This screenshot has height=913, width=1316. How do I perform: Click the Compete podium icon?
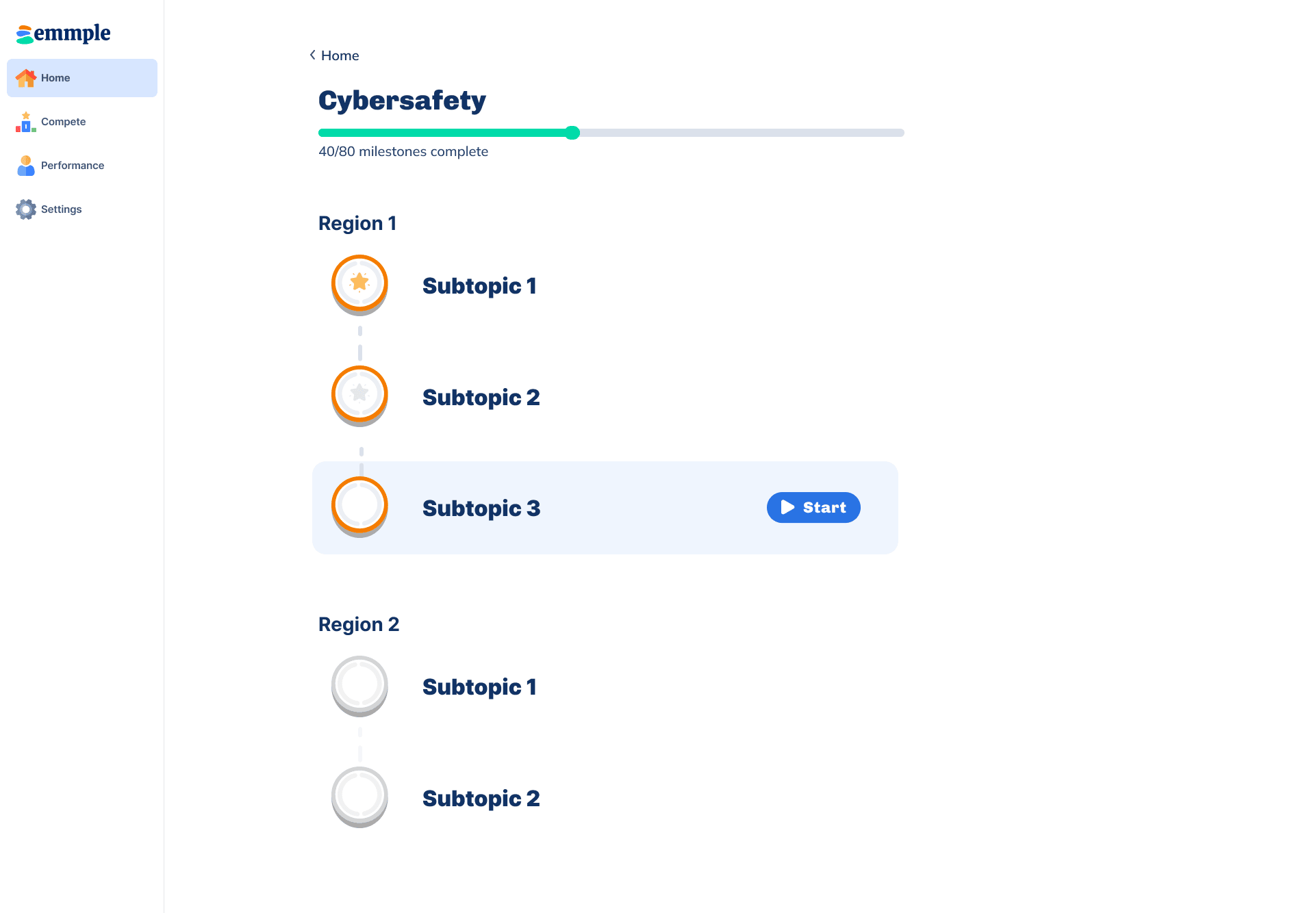click(26, 123)
